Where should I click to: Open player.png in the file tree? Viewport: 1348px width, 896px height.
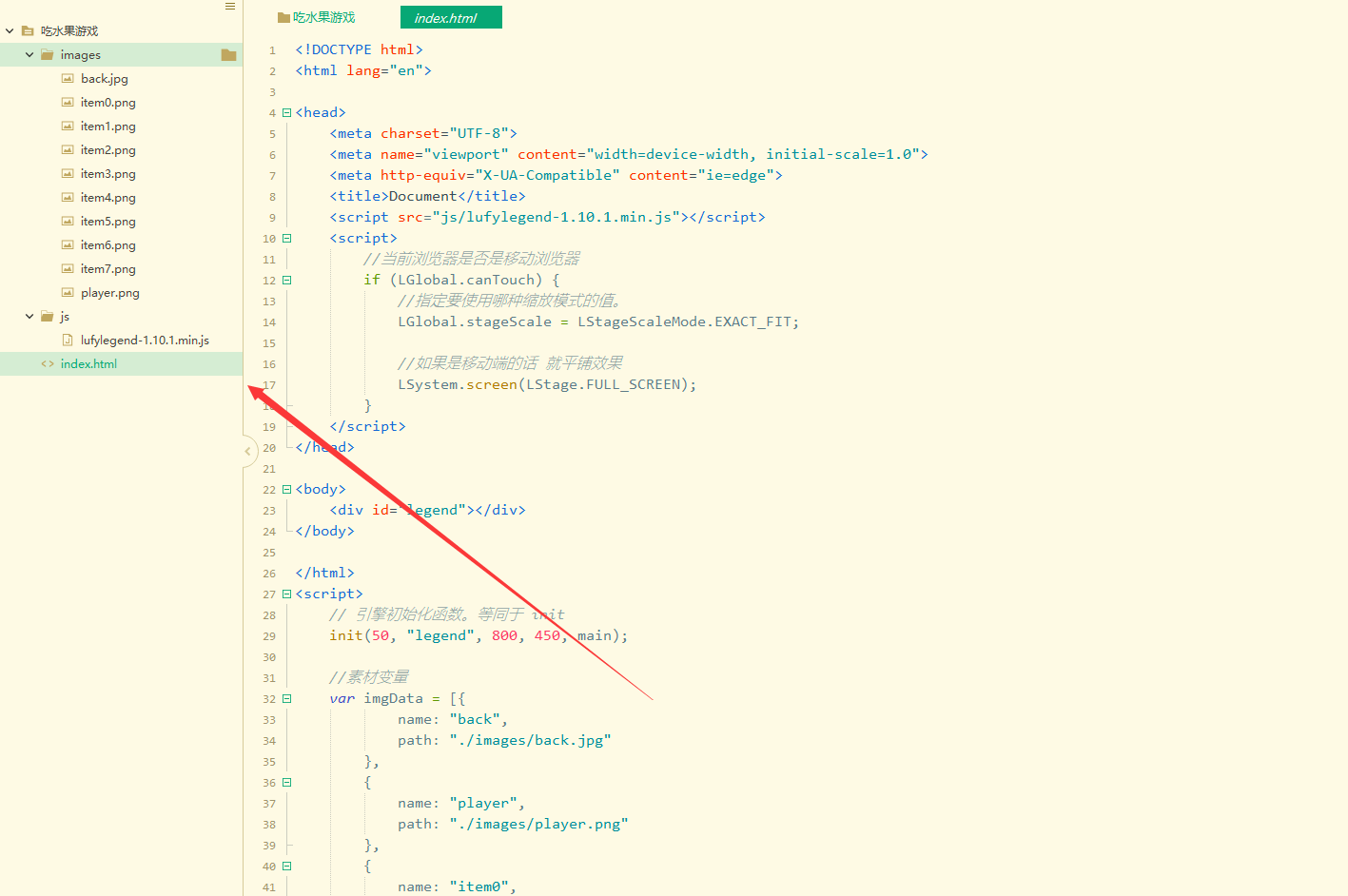110,293
